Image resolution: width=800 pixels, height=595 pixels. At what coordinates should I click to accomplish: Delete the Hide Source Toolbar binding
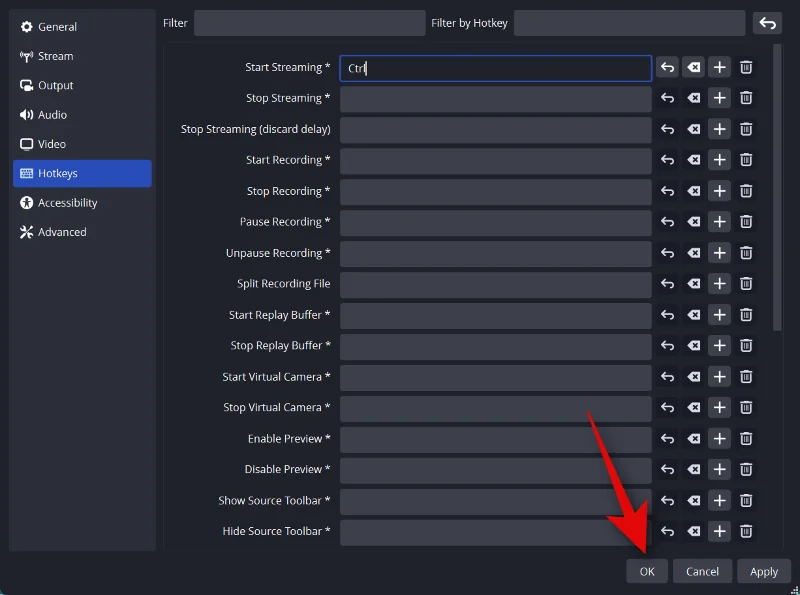click(746, 532)
